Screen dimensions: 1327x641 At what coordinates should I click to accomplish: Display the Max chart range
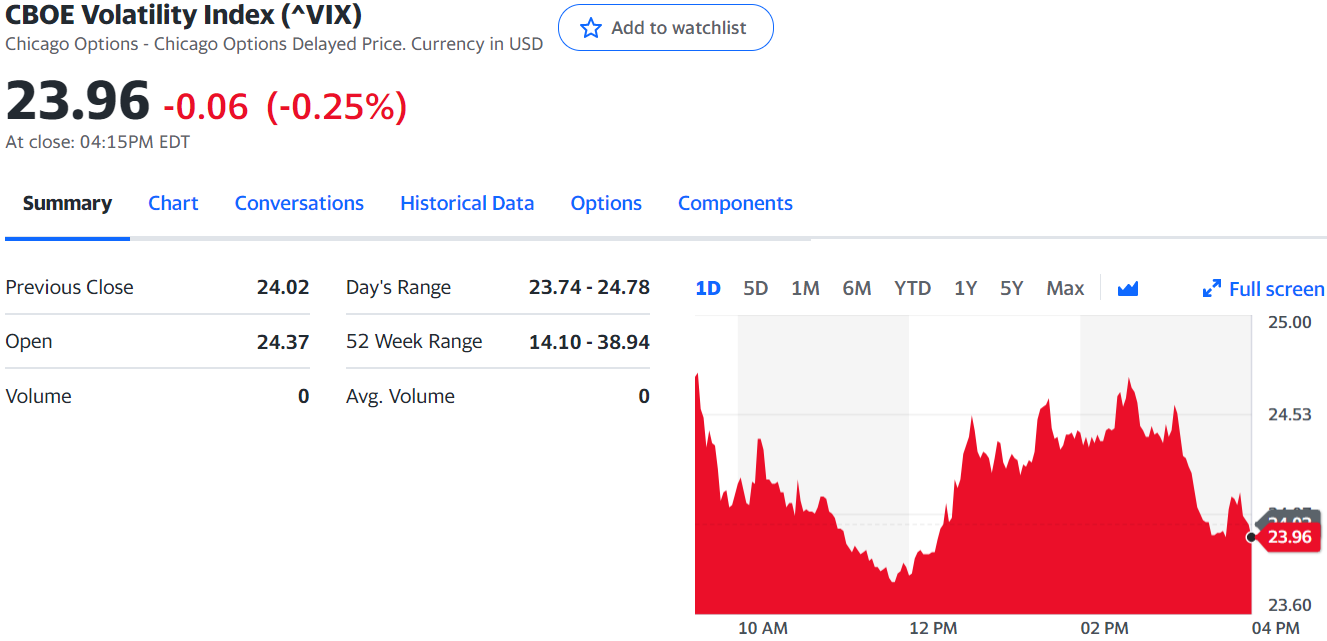pyautogui.click(x=1065, y=288)
